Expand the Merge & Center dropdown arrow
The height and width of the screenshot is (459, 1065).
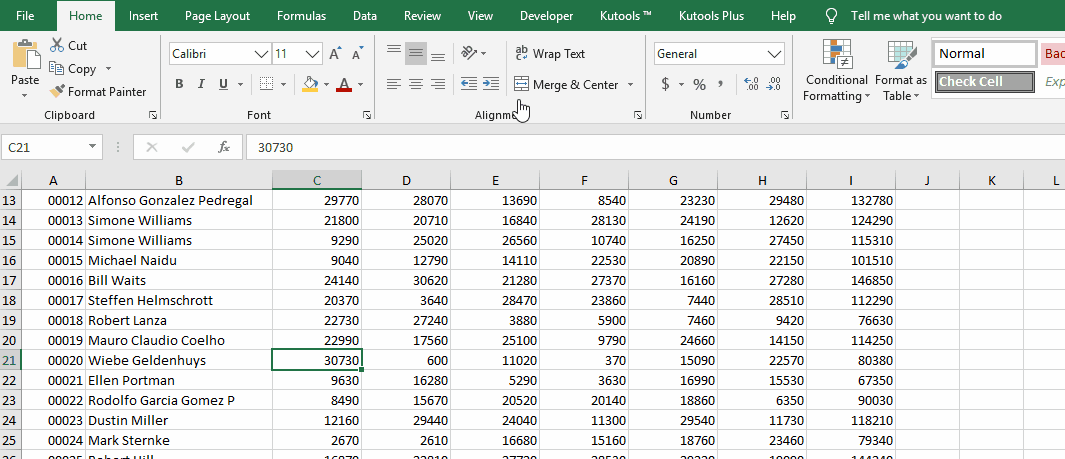[631, 85]
